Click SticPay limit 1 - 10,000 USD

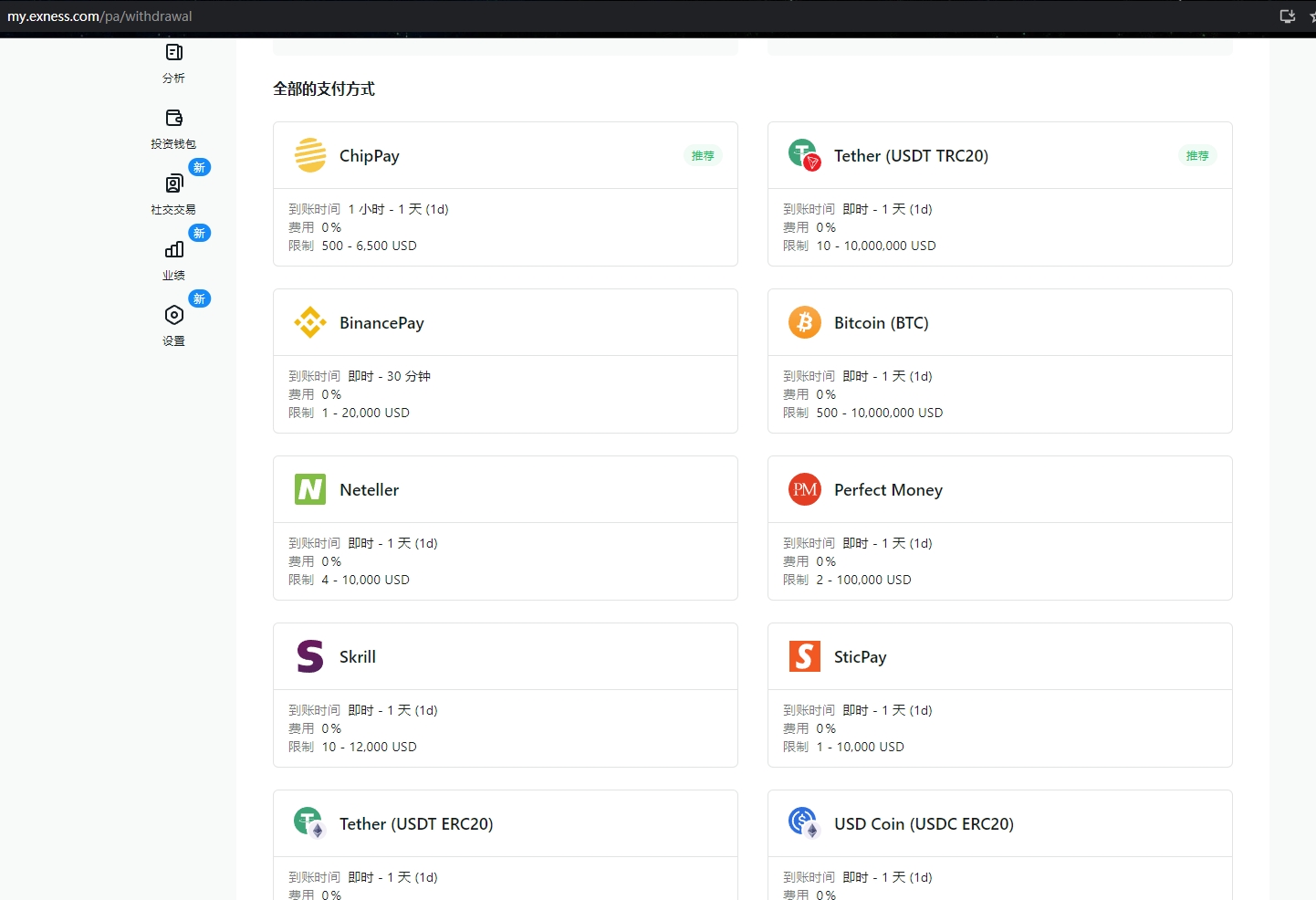(x=860, y=747)
